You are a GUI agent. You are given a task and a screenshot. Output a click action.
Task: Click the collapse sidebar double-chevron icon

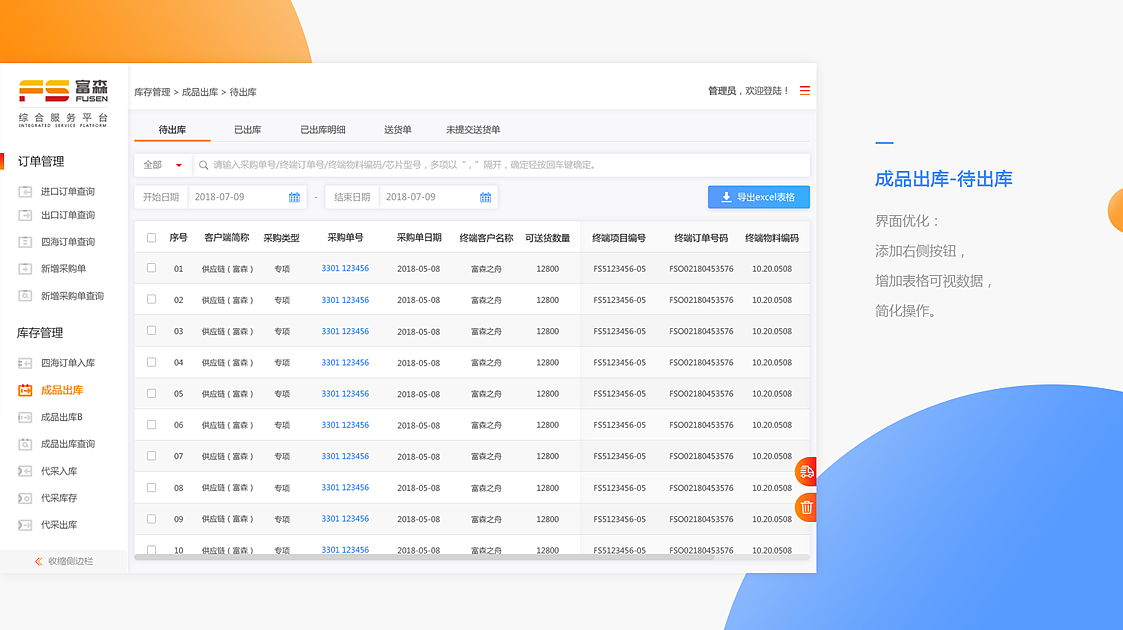click(39, 561)
